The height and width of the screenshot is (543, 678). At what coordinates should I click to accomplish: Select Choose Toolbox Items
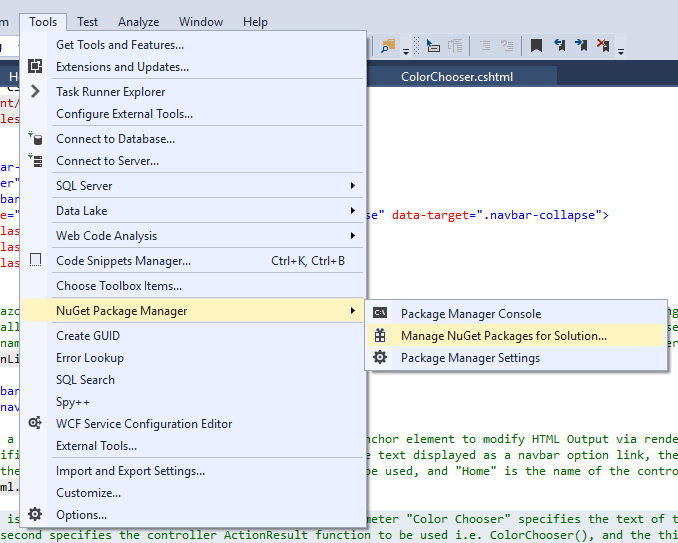pyautogui.click(x=192, y=286)
